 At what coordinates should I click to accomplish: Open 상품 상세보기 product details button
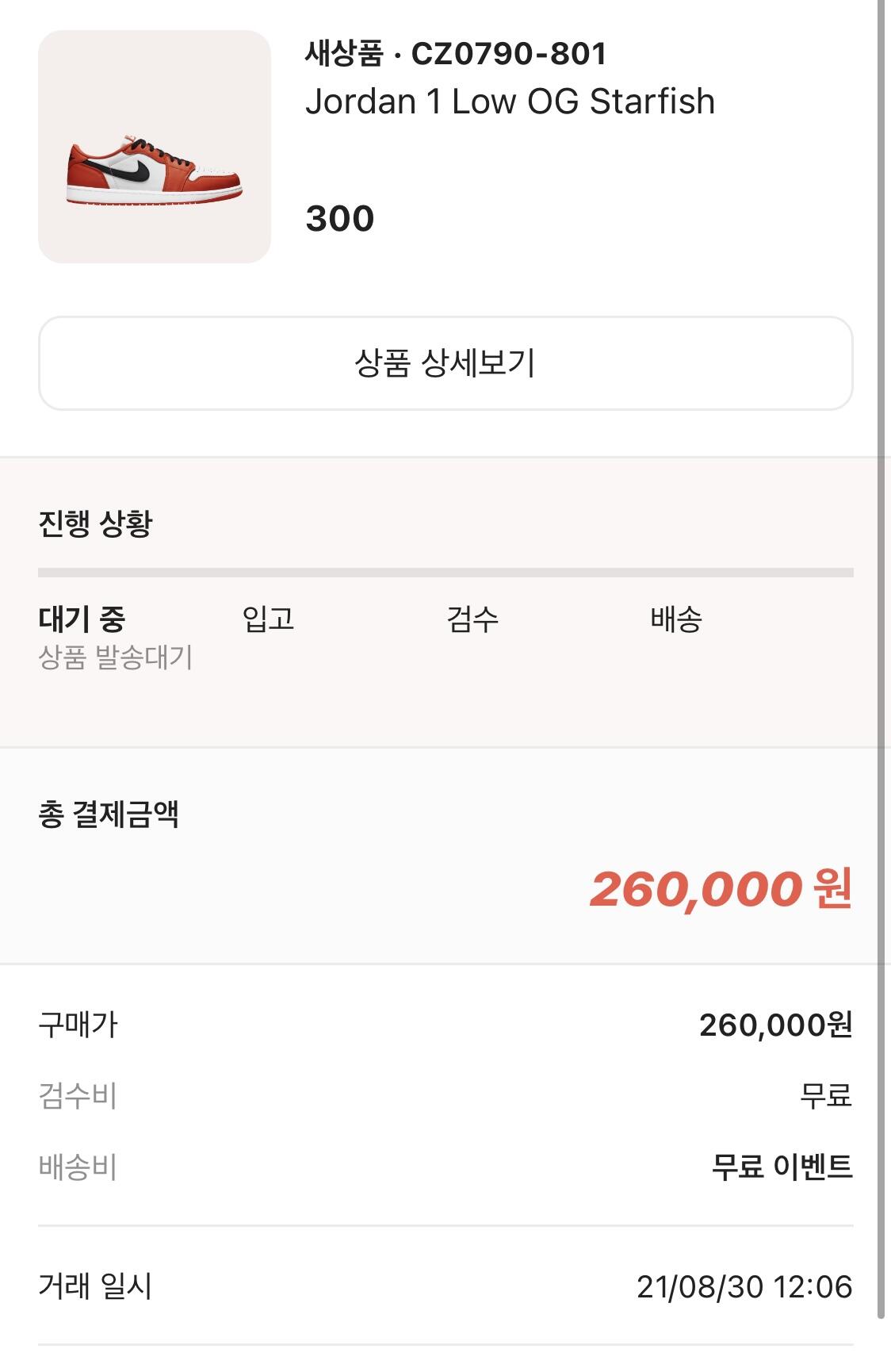pos(445,363)
